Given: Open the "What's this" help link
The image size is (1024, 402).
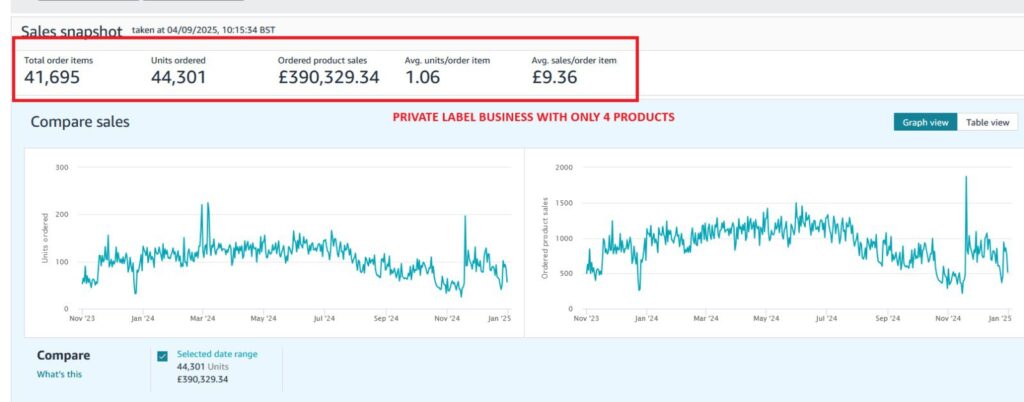Looking at the screenshot, I should coord(59,374).
